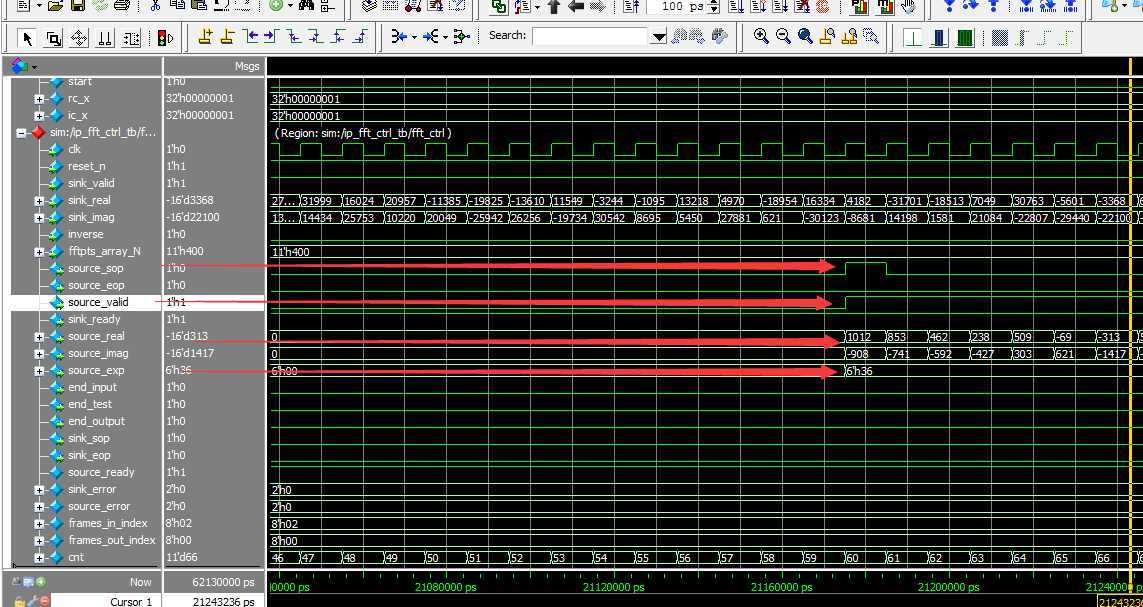Click the traffic-light breakpoint icon

pos(165,38)
